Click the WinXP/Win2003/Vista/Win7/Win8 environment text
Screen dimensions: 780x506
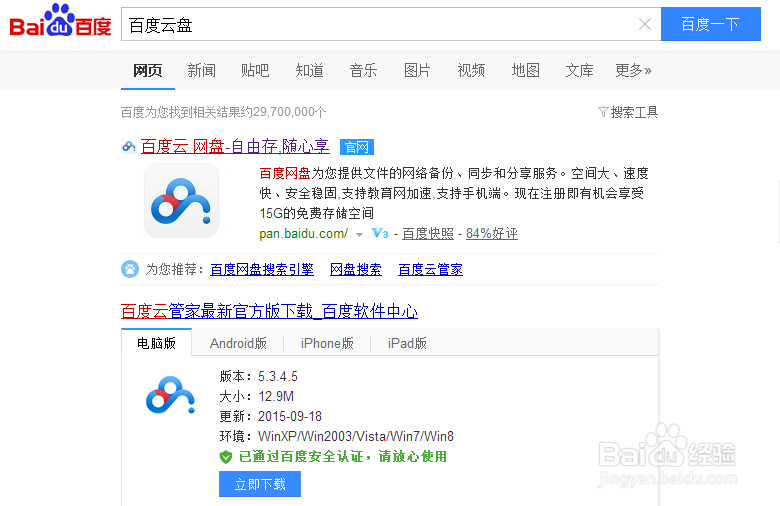click(356, 436)
